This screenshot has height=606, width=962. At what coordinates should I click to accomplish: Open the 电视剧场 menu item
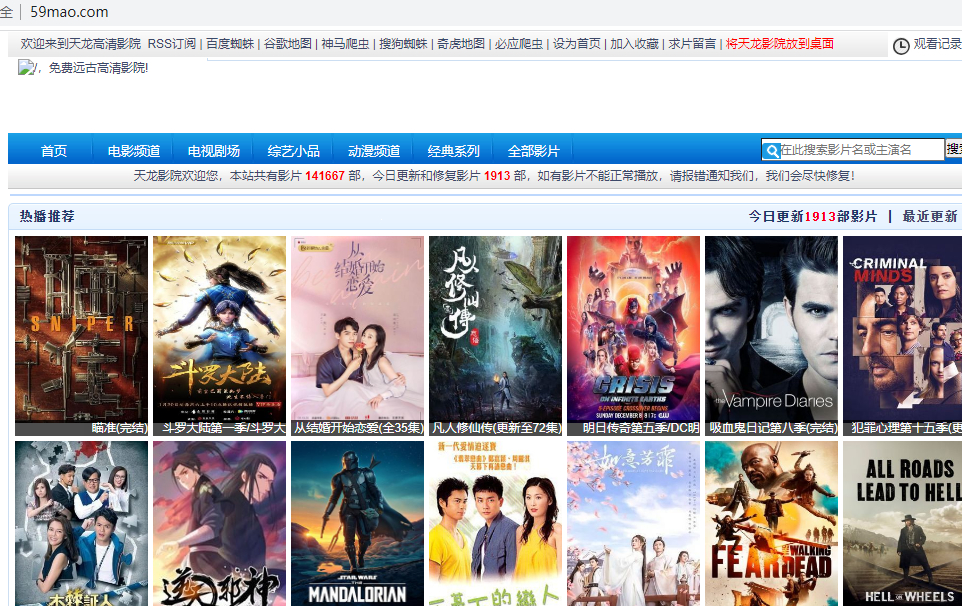tap(214, 151)
